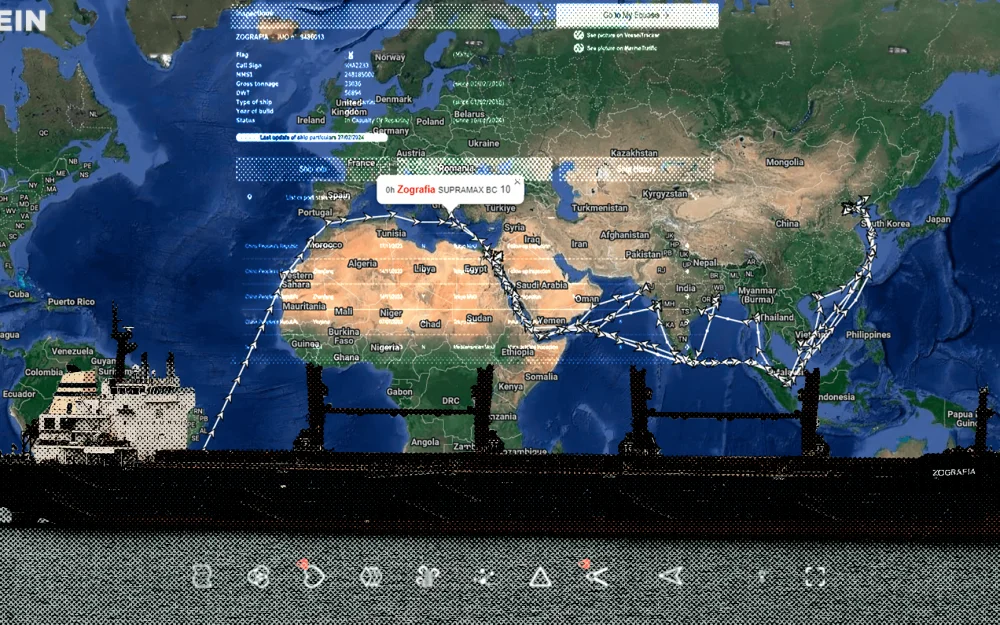Click the MarineTraffic round icon
The image size is (1000, 625).
point(578,48)
